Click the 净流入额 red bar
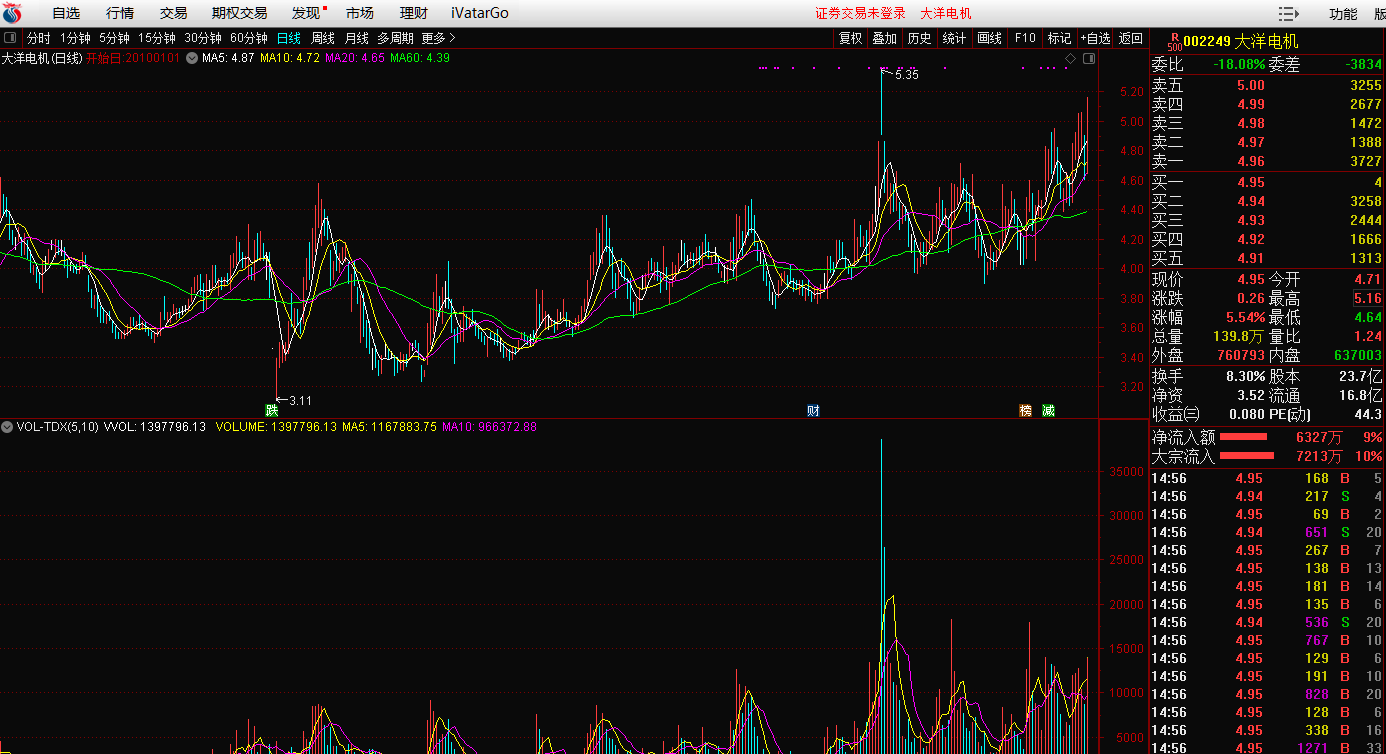This screenshot has width=1386, height=754. [1243, 437]
